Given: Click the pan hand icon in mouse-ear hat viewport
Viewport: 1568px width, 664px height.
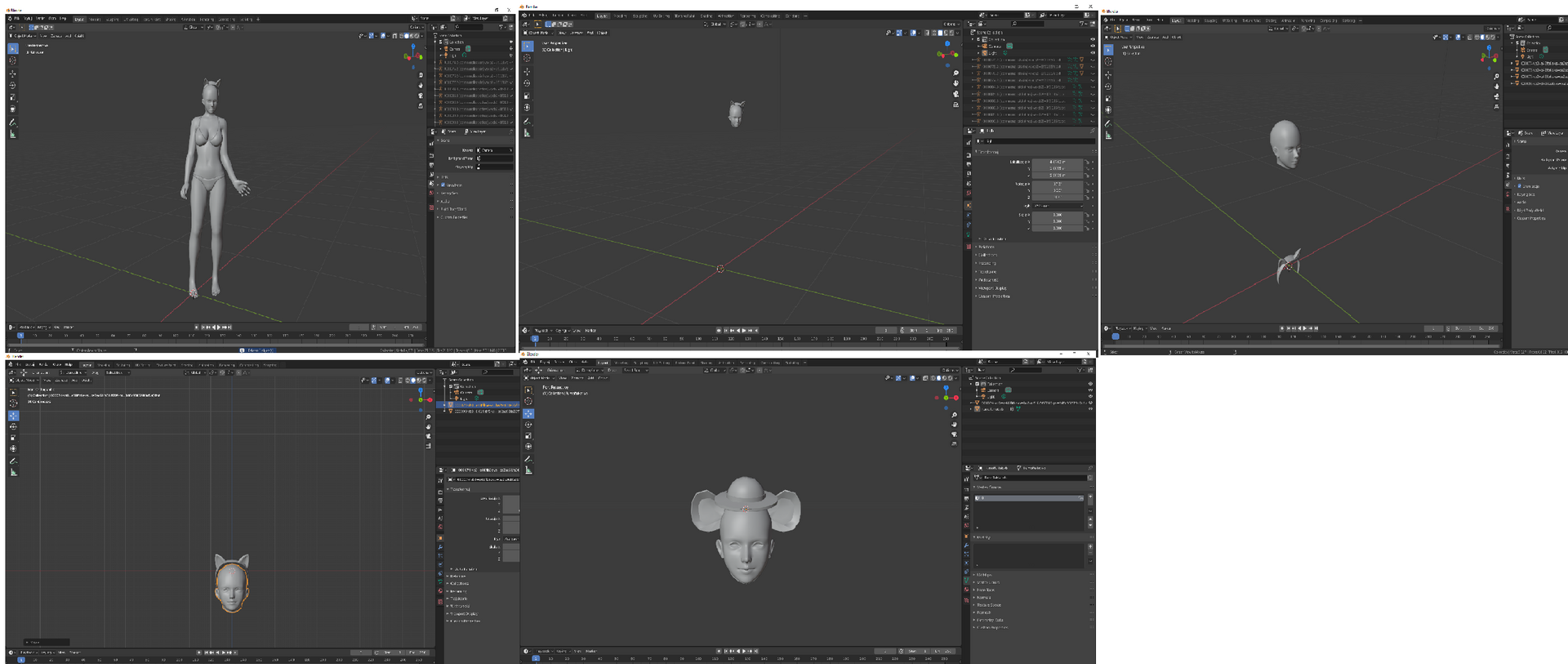Looking at the screenshot, I should point(954,425).
